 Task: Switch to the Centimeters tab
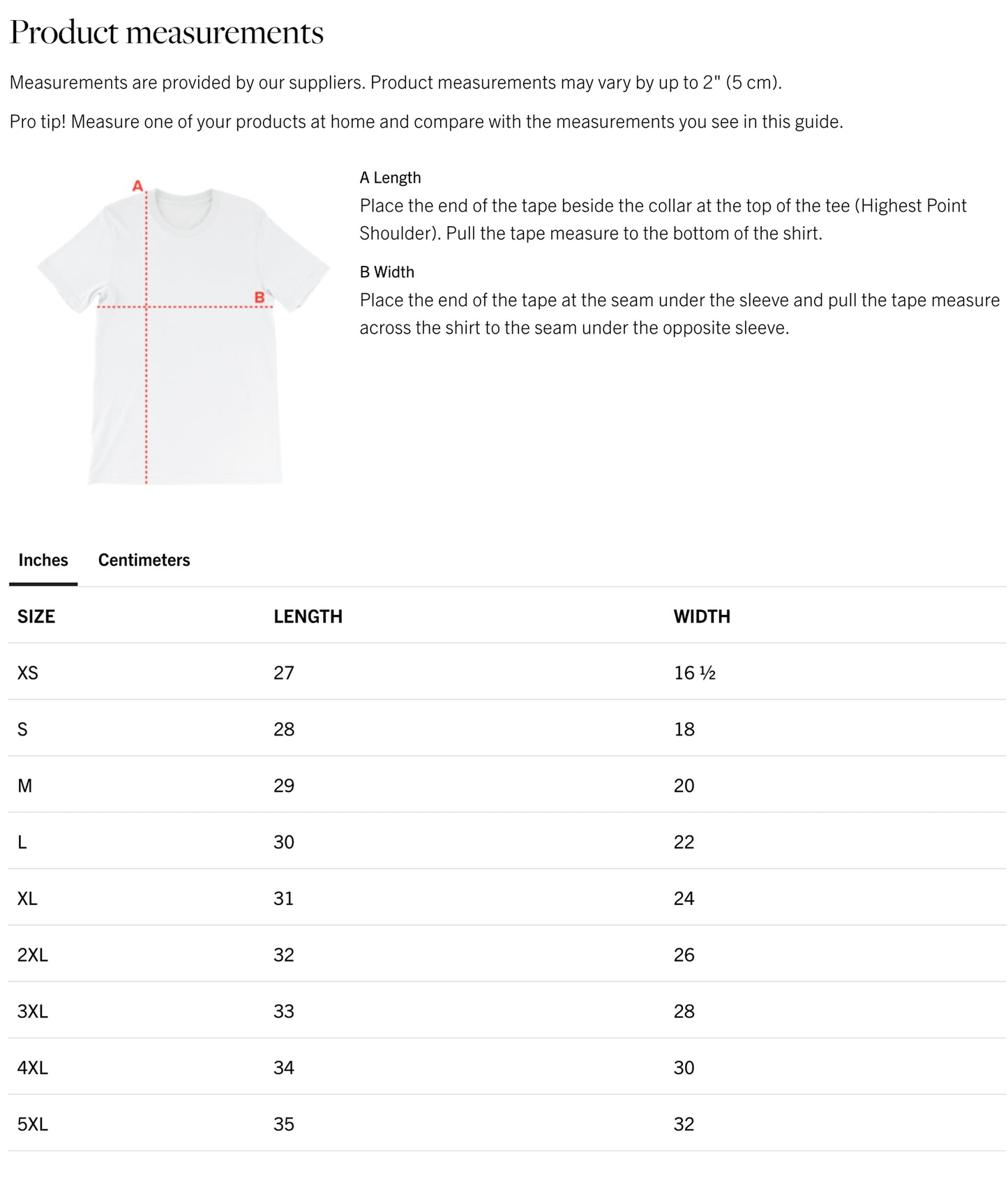pyautogui.click(x=143, y=559)
